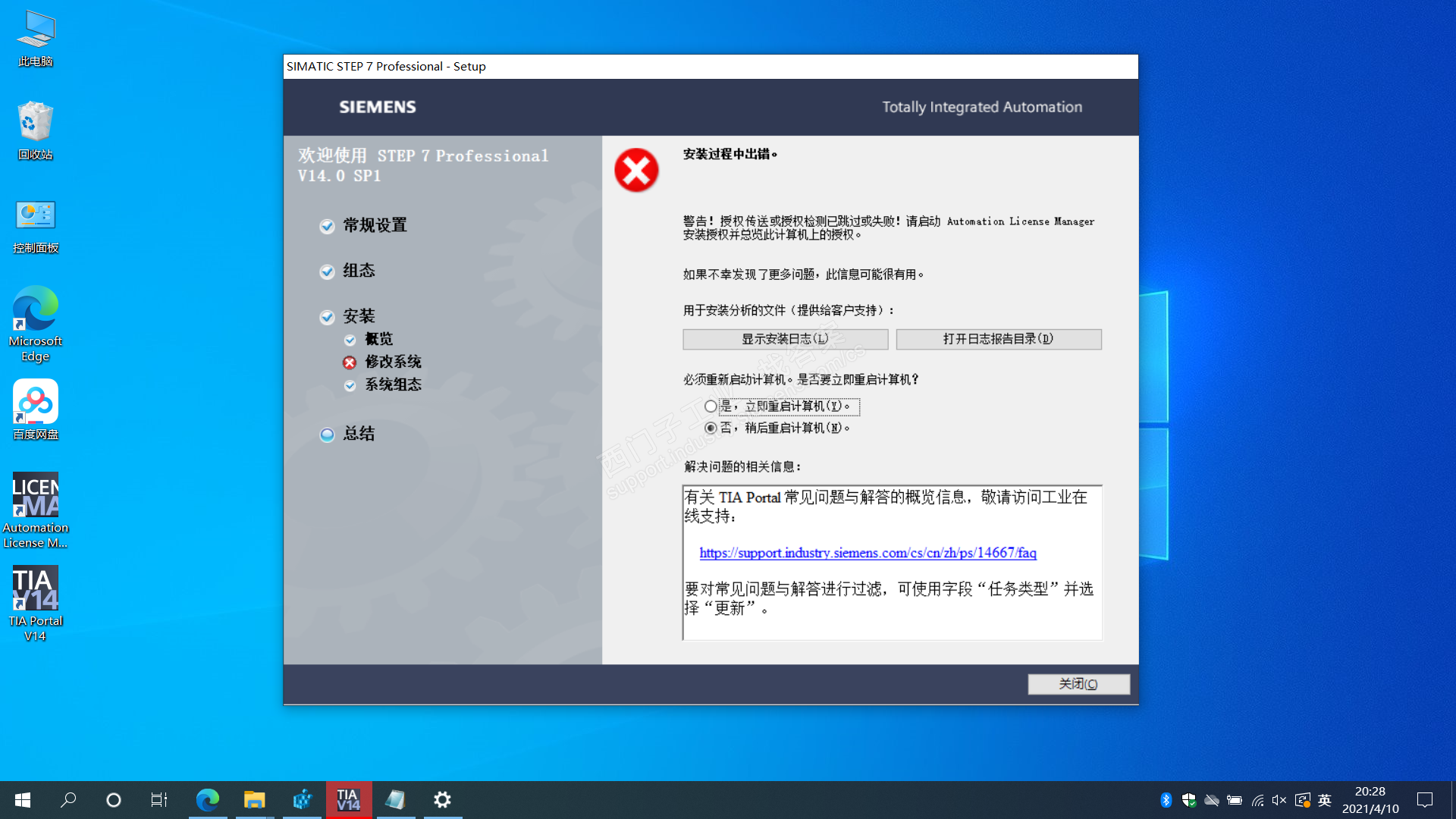The height and width of the screenshot is (819, 1456).
Task: Select 否，稍后重启计算机 radio option
Action: tap(711, 428)
